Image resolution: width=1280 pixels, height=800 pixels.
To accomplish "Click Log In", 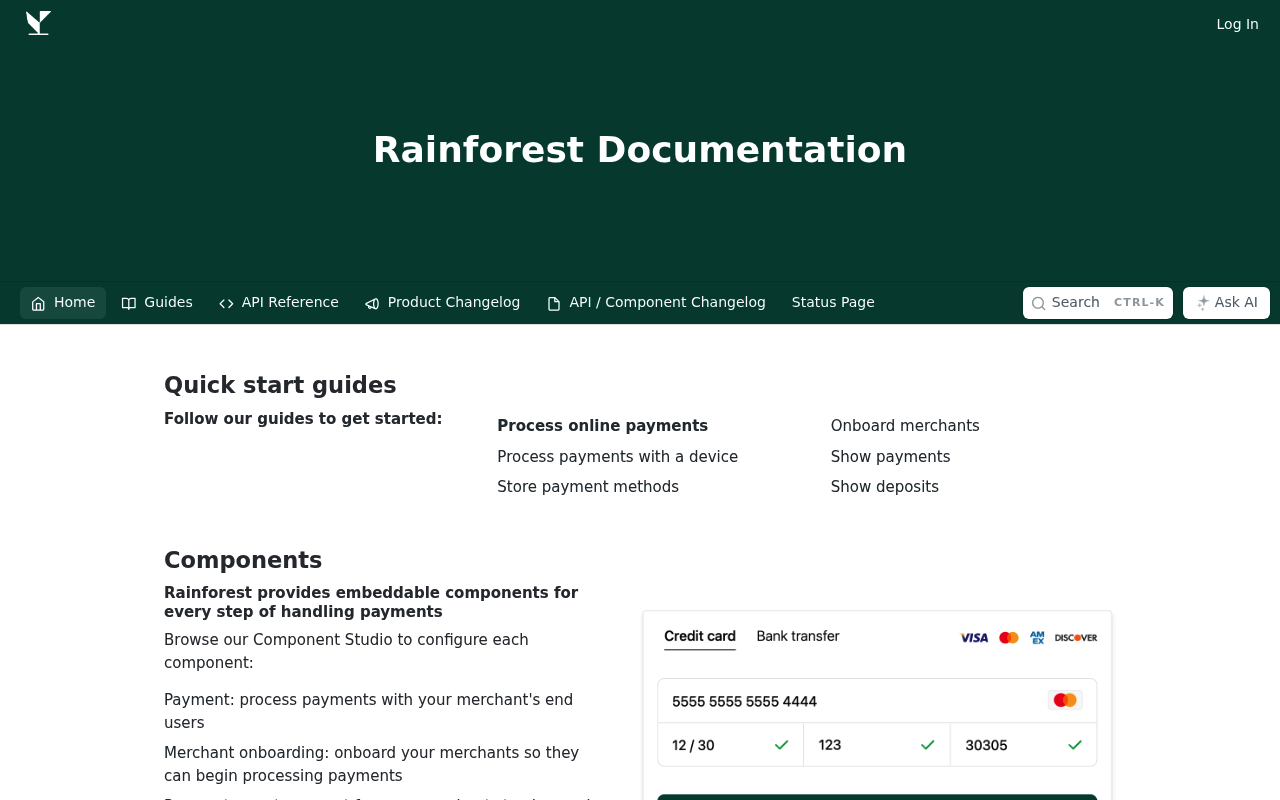I will [1237, 24].
